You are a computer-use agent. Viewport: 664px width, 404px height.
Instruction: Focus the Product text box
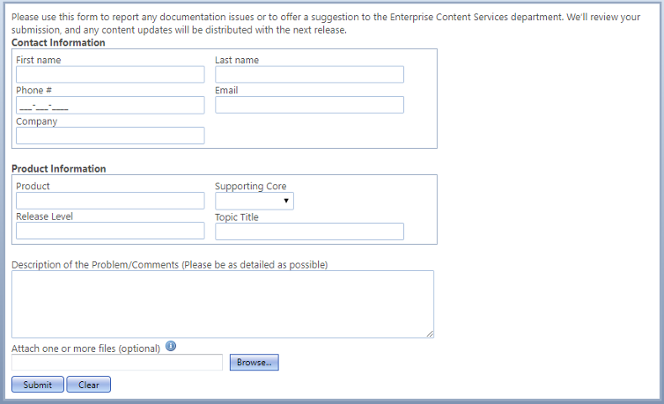110,201
